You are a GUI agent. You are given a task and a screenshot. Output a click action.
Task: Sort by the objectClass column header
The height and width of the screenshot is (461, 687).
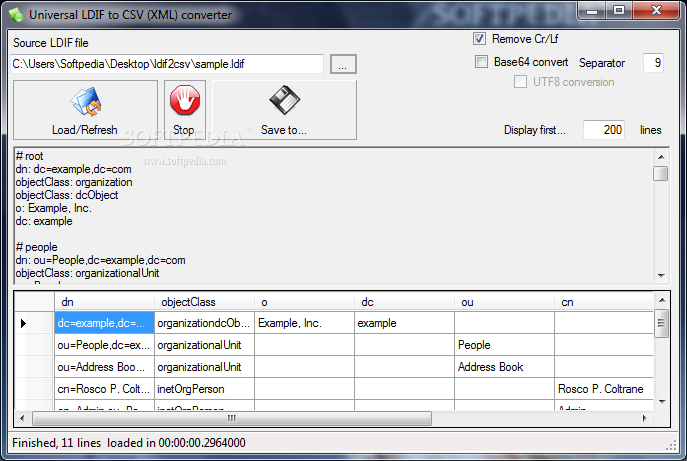204,302
